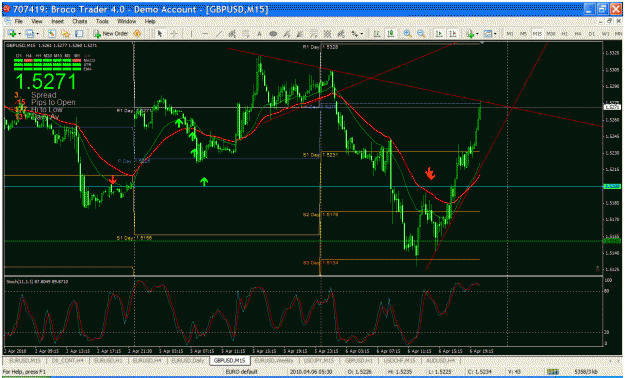
Task: Open the Charts menu
Action: coord(80,21)
